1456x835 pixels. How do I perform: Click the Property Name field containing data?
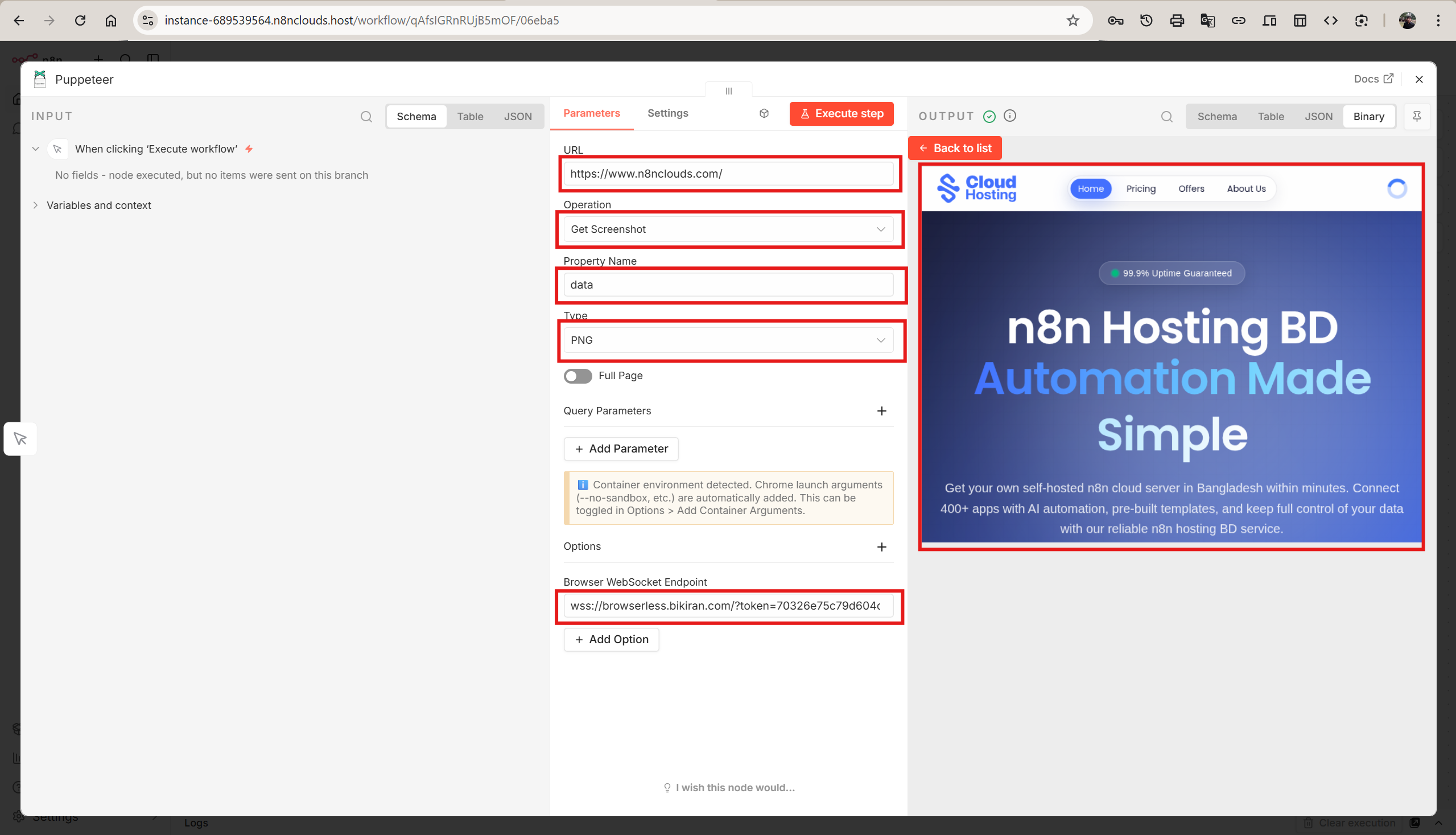[x=728, y=285]
